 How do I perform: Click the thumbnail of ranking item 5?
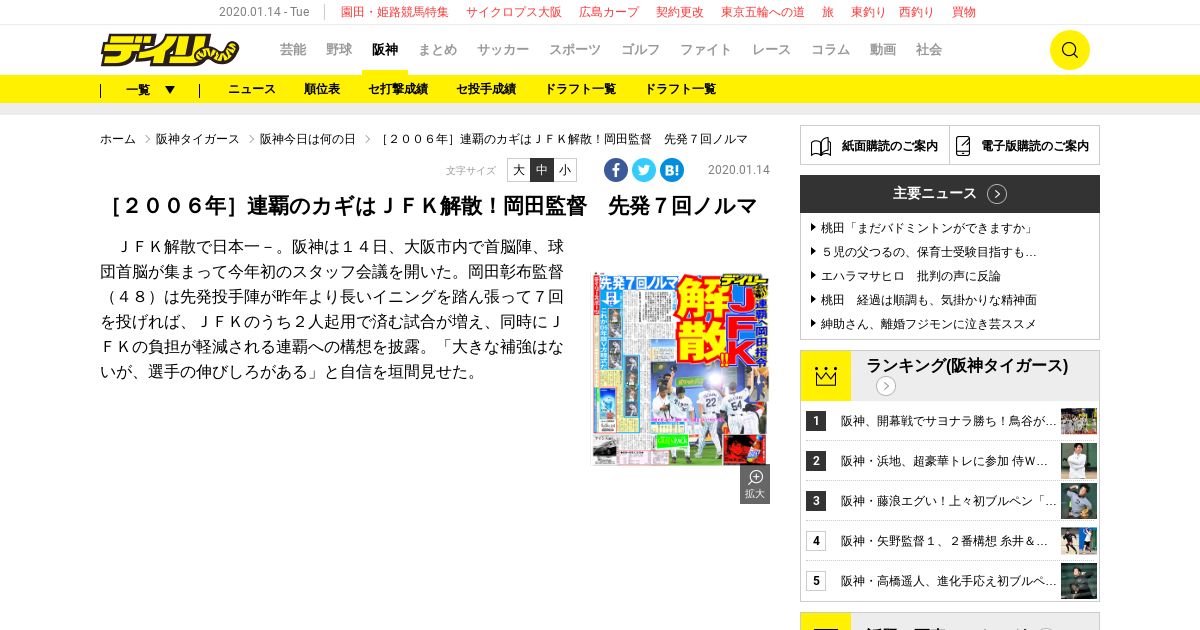pyautogui.click(x=1079, y=581)
